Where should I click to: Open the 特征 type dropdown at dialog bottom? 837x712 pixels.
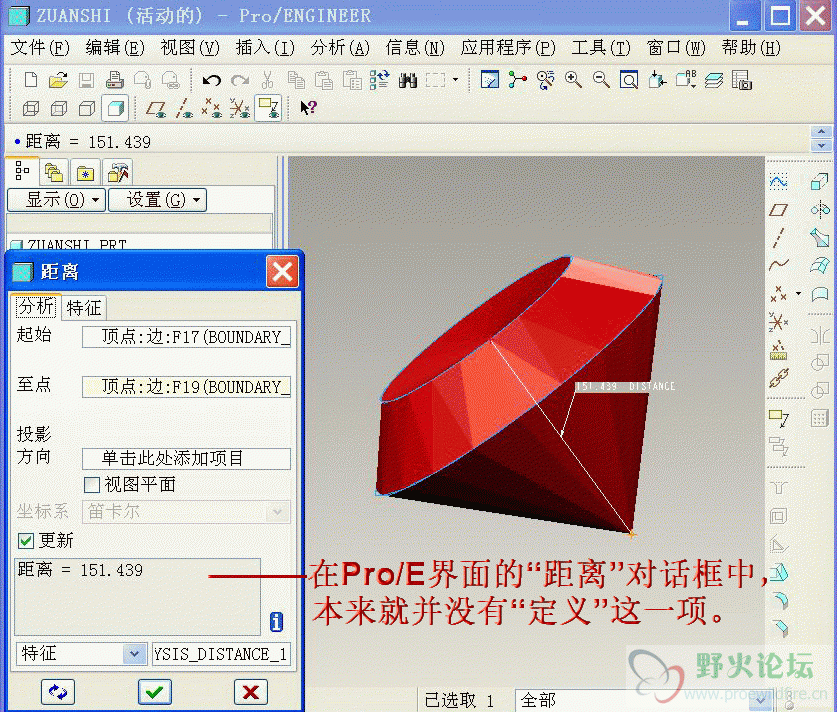(134, 654)
